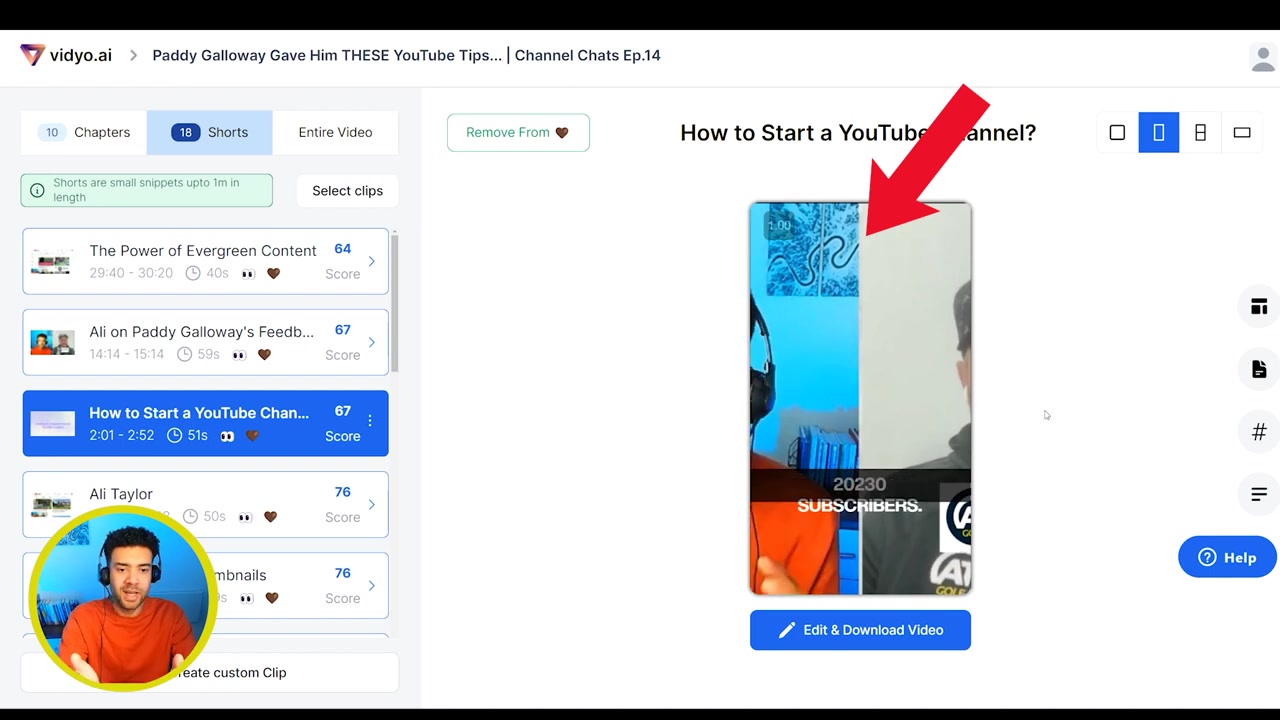The image size is (1280, 720).
Task: Select the split vertical layout option
Action: coord(1200,132)
